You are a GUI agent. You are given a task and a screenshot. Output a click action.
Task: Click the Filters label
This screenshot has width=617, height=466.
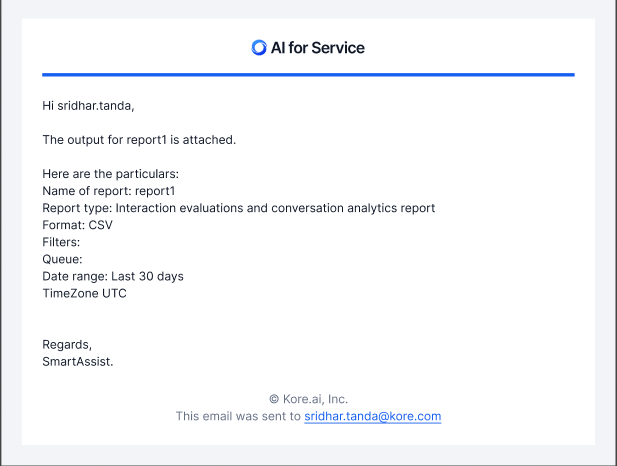[61, 242]
